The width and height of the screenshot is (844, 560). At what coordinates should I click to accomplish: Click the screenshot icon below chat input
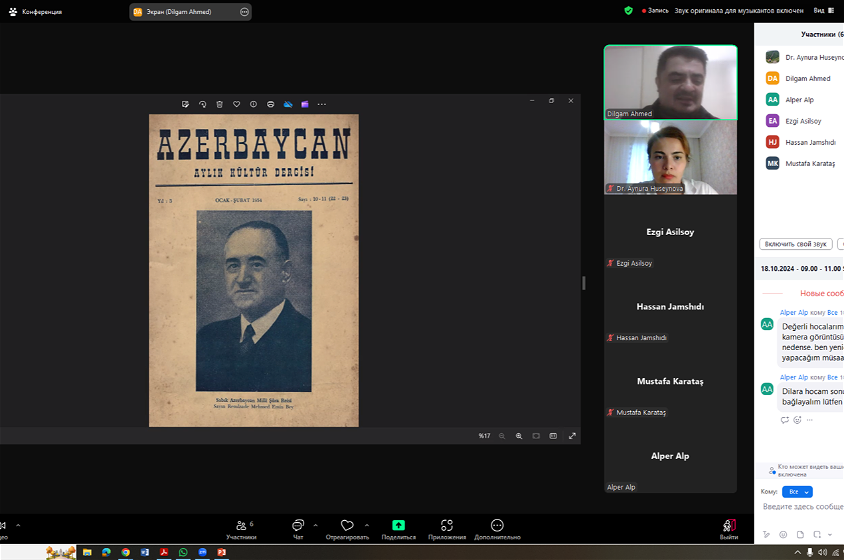pos(817,534)
